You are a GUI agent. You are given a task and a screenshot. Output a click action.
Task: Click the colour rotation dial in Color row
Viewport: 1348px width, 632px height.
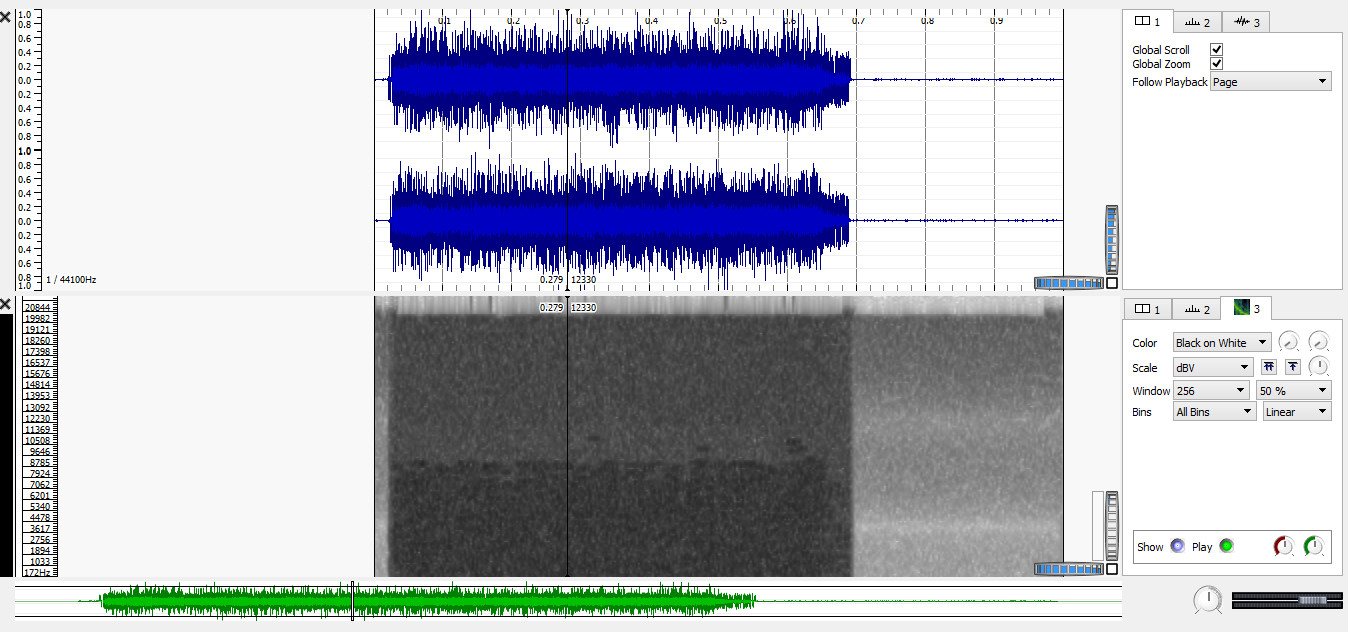pyautogui.click(x=1319, y=342)
